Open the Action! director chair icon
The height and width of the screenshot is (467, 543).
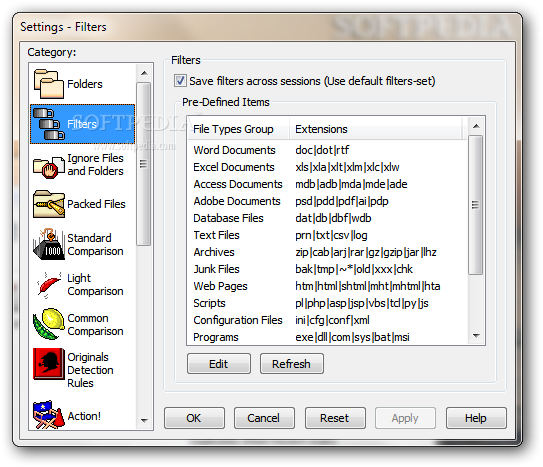click(48, 415)
